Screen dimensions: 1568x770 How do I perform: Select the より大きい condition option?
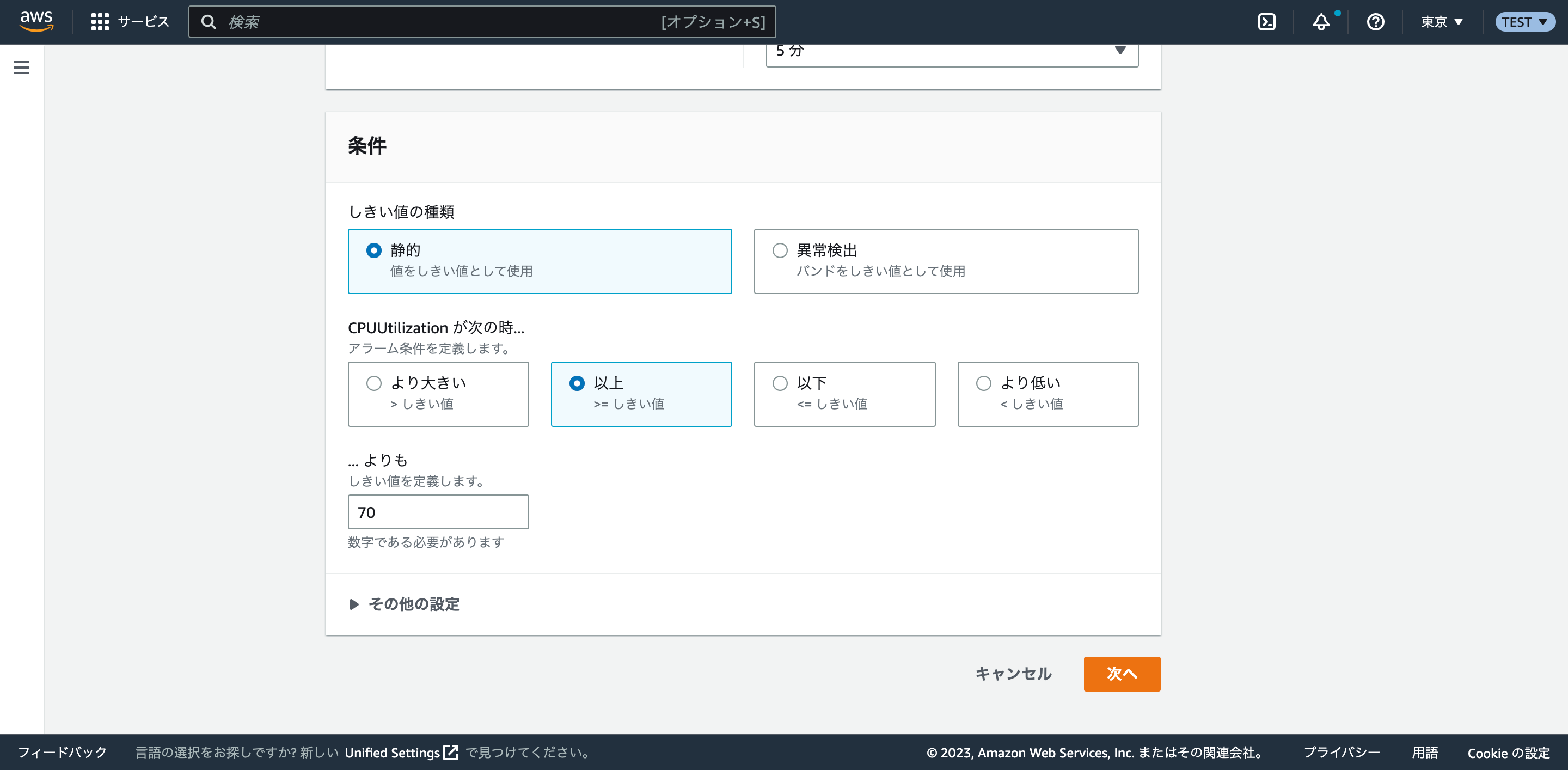[x=373, y=383]
